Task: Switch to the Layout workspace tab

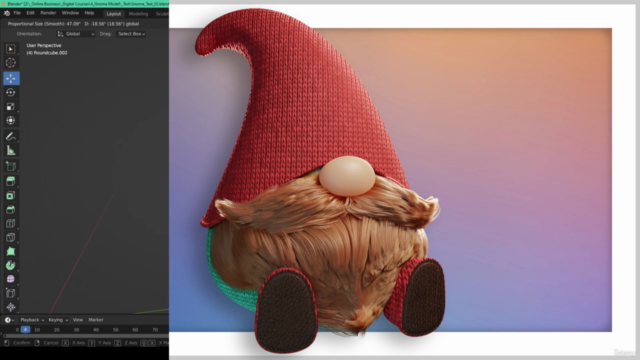Action: (113, 14)
